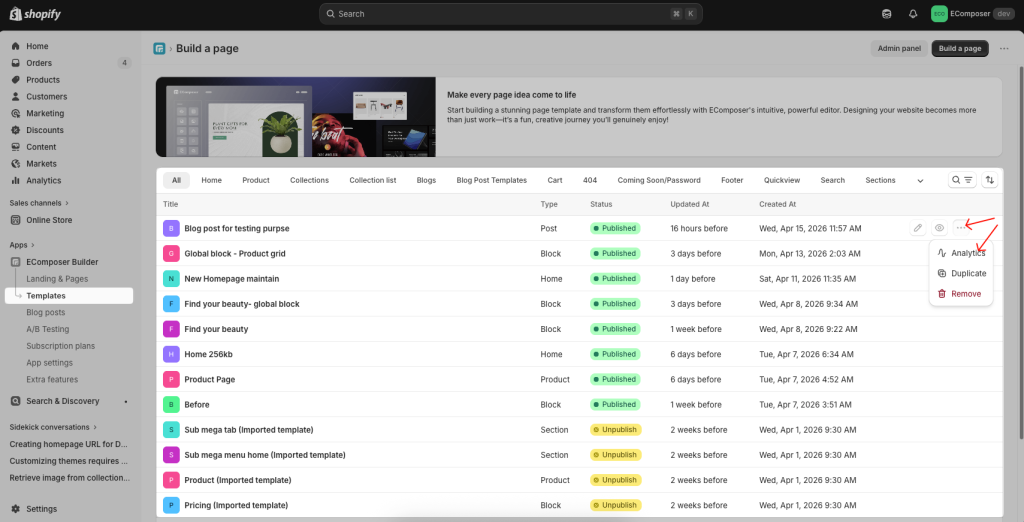Click the top Search input field
The width and height of the screenshot is (1024, 522).
510,14
